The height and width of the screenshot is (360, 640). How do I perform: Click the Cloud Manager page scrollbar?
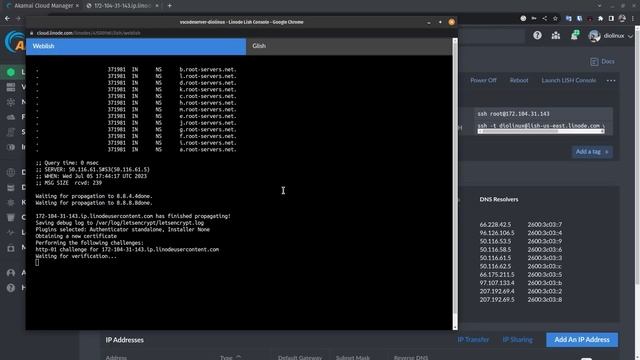[x=637, y=155]
